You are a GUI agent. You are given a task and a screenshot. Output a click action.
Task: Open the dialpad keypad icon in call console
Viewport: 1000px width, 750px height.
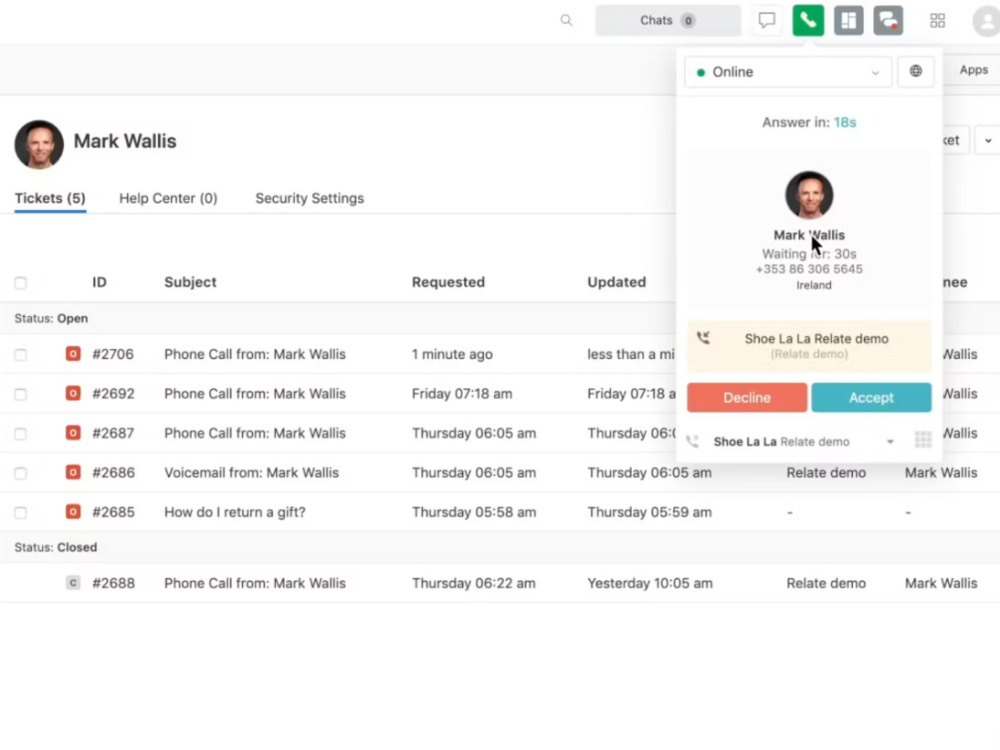(923, 439)
